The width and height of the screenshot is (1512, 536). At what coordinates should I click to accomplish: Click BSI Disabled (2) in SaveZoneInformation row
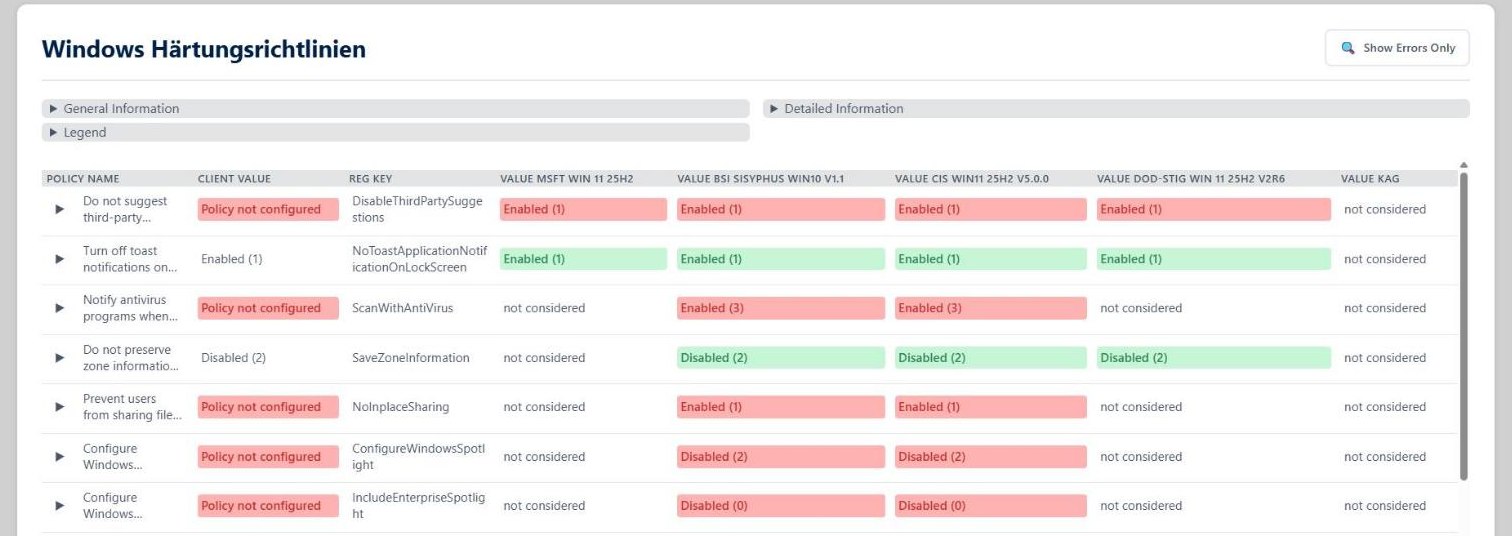coord(781,358)
